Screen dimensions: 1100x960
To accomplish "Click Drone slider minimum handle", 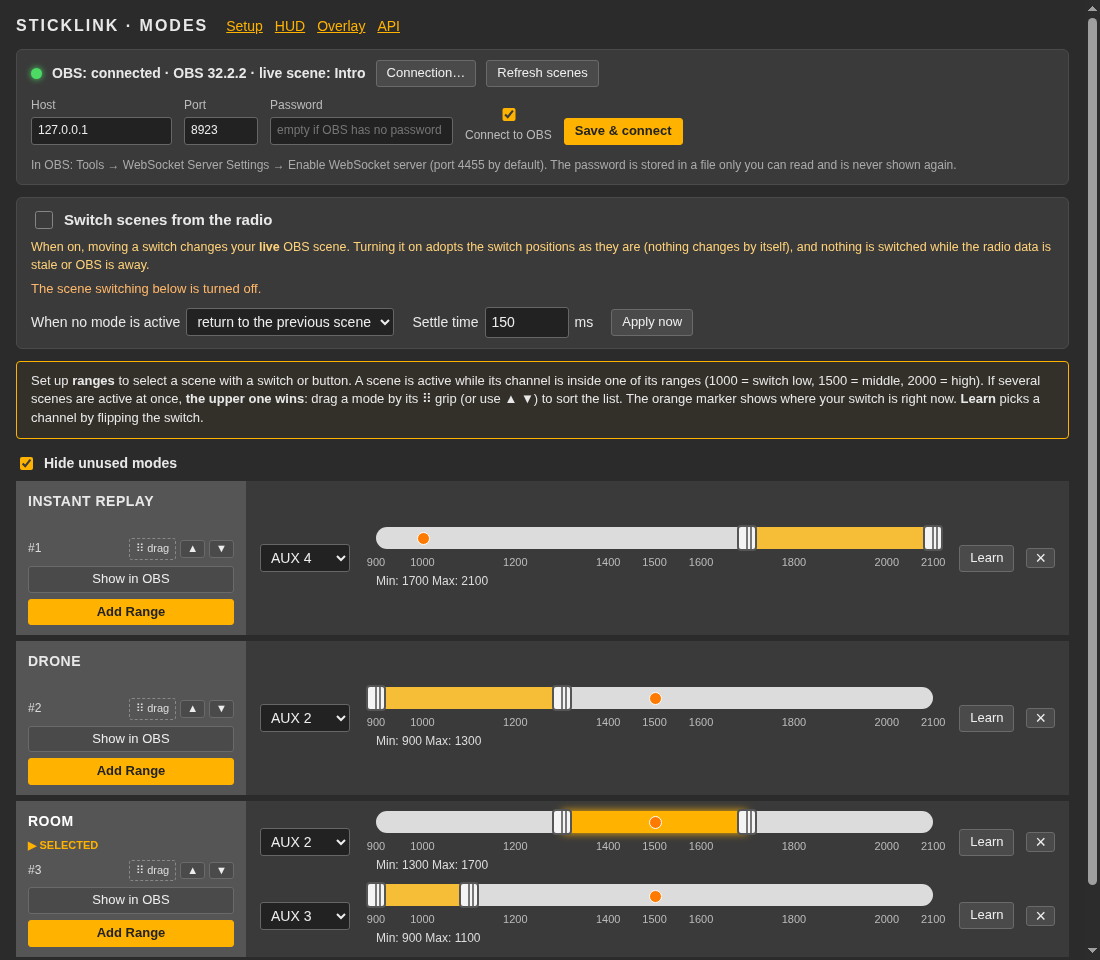I will [376, 698].
